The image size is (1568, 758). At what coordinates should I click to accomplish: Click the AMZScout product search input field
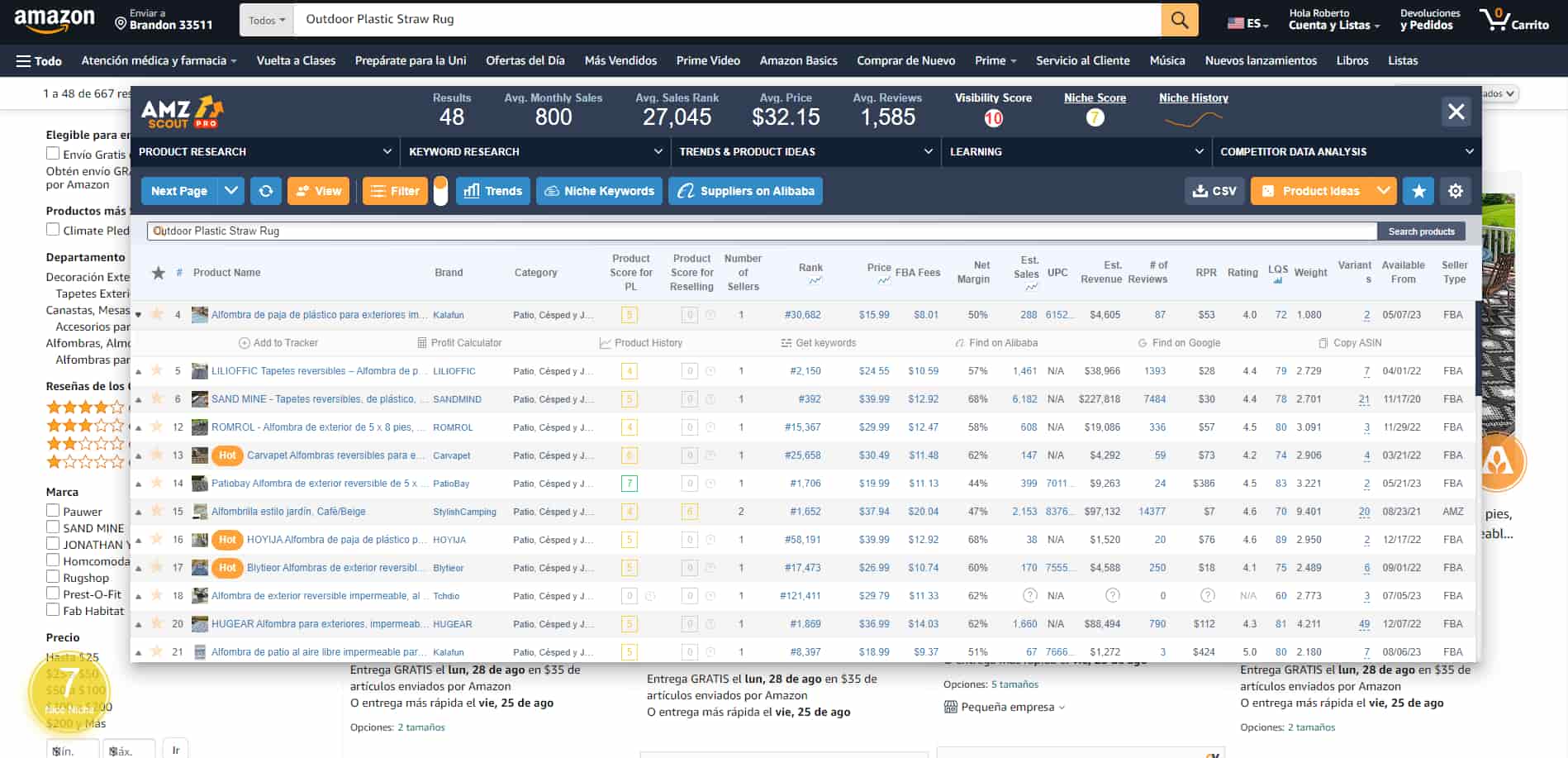pyautogui.click(x=762, y=231)
